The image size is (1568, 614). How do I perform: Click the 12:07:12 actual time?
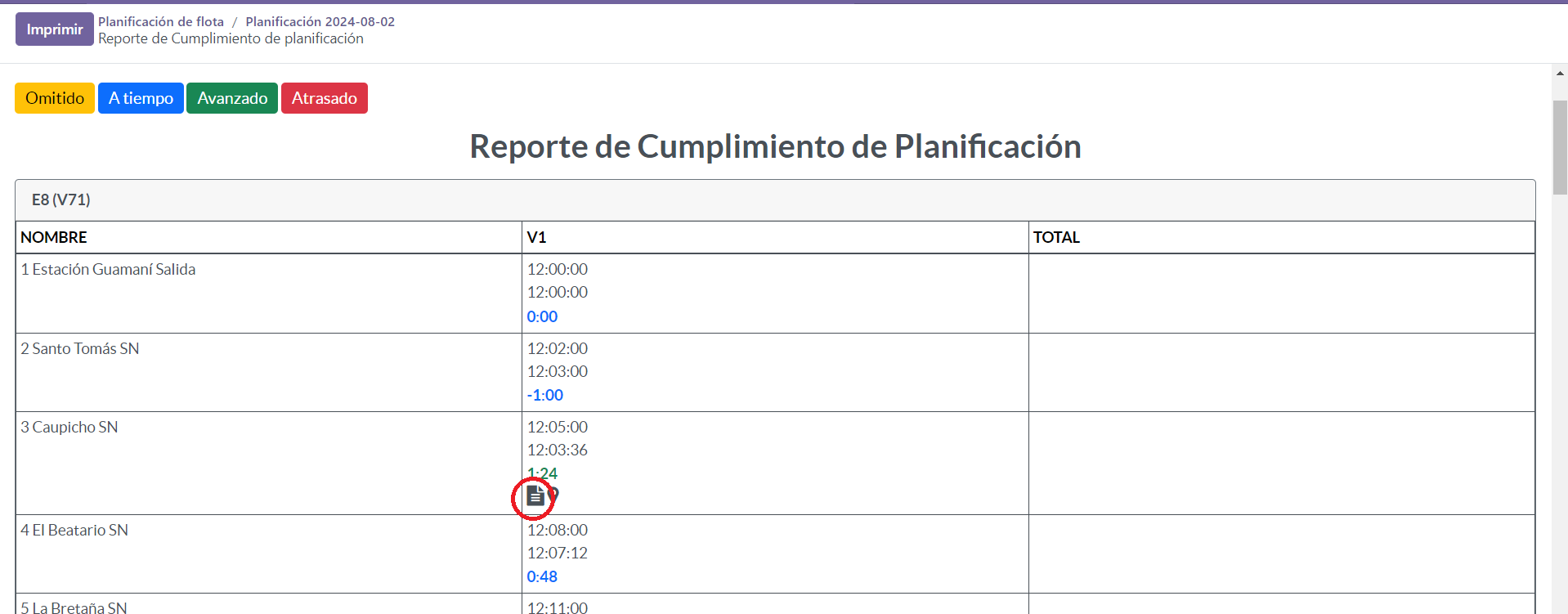coord(558,553)
